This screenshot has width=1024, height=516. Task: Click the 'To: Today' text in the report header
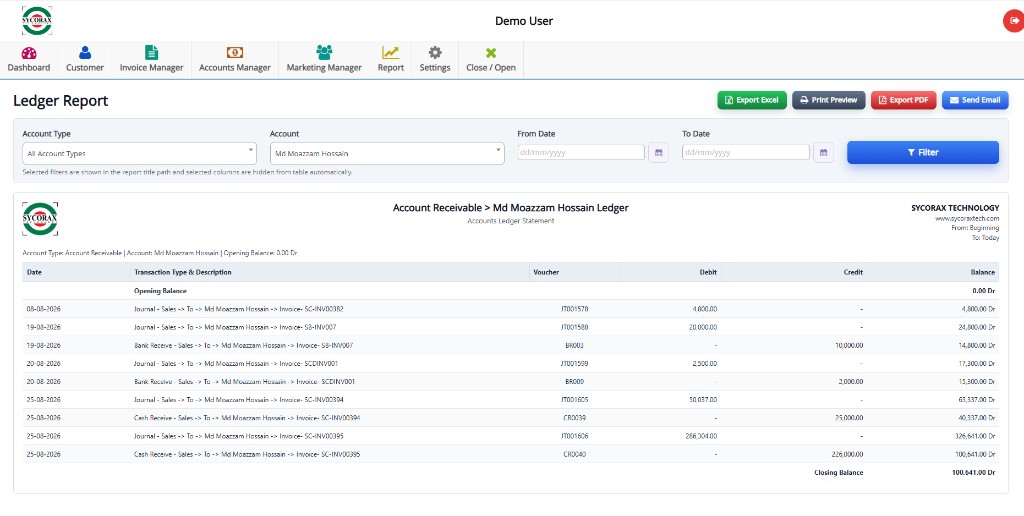[985, 238]
